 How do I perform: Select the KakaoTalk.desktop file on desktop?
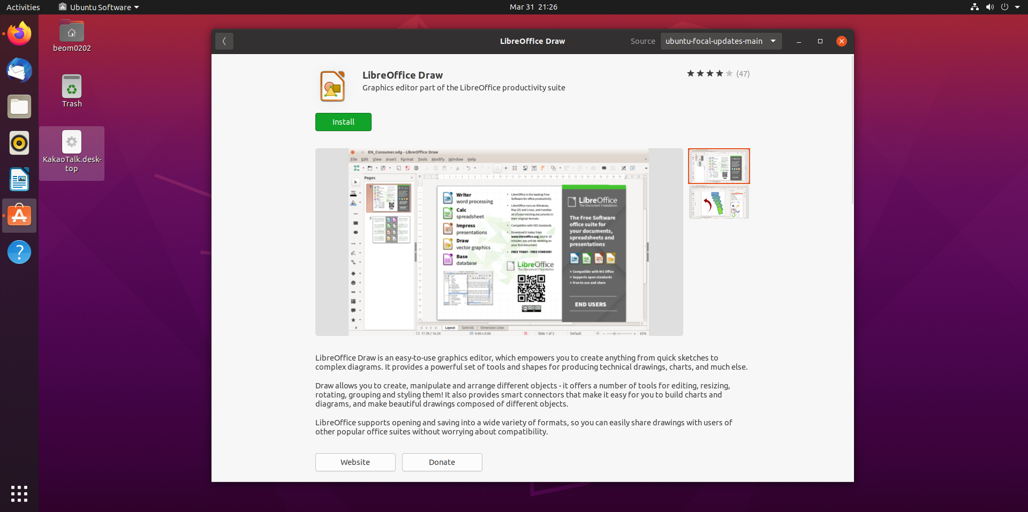[71, 153]
